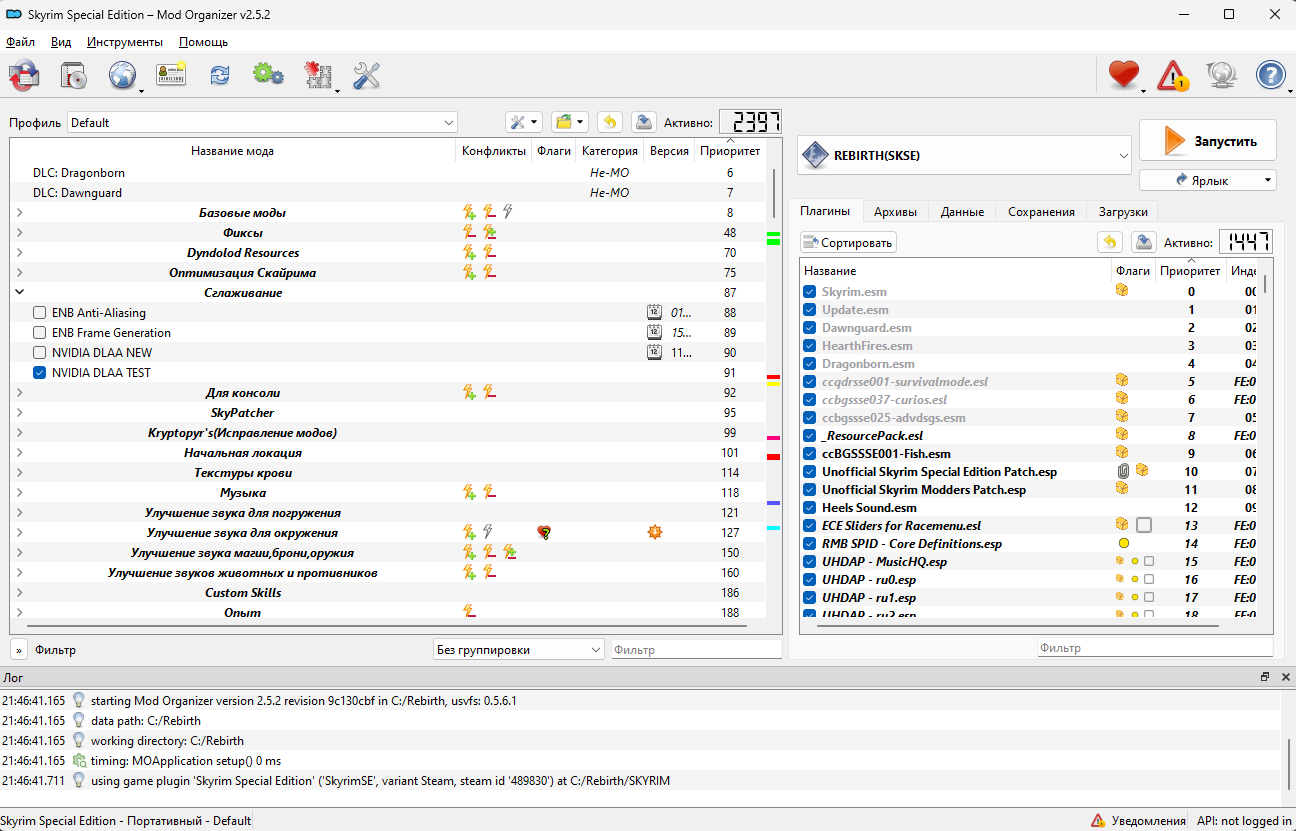Open the Инструменты menu
Viewport: 1296px width, 831px height.
point(125,42)
